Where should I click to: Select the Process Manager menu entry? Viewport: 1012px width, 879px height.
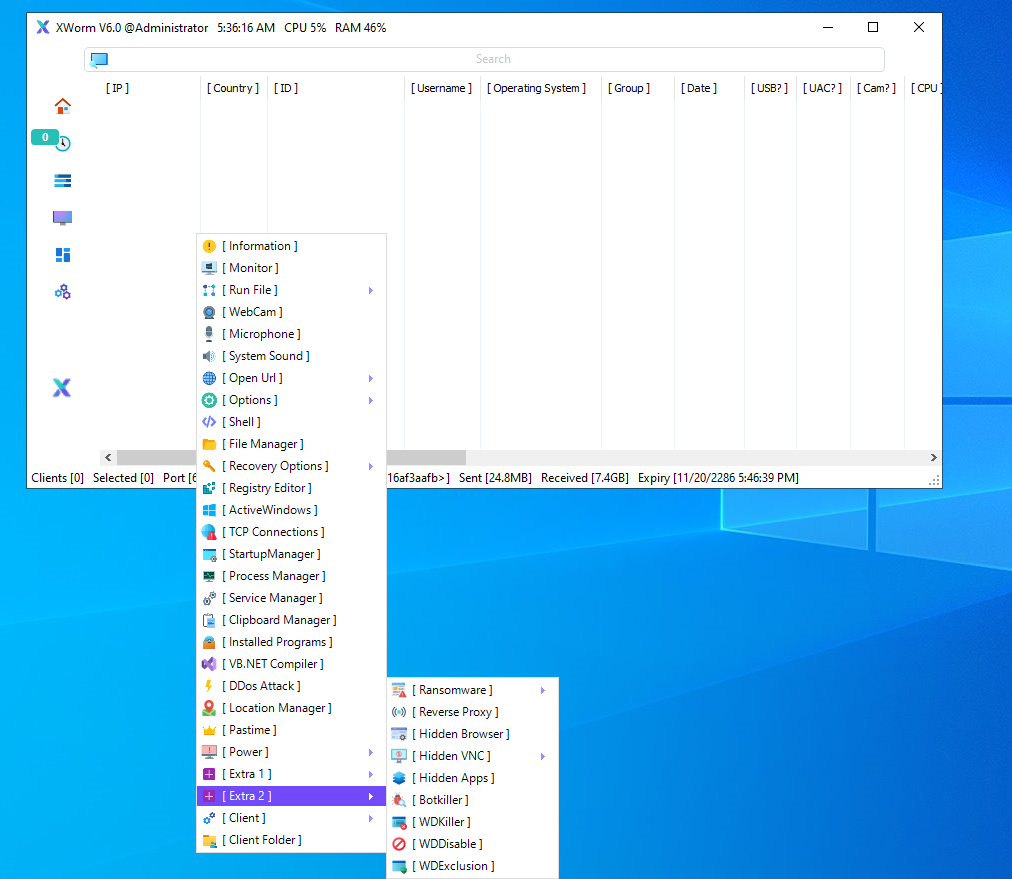[x=274, y=576]
